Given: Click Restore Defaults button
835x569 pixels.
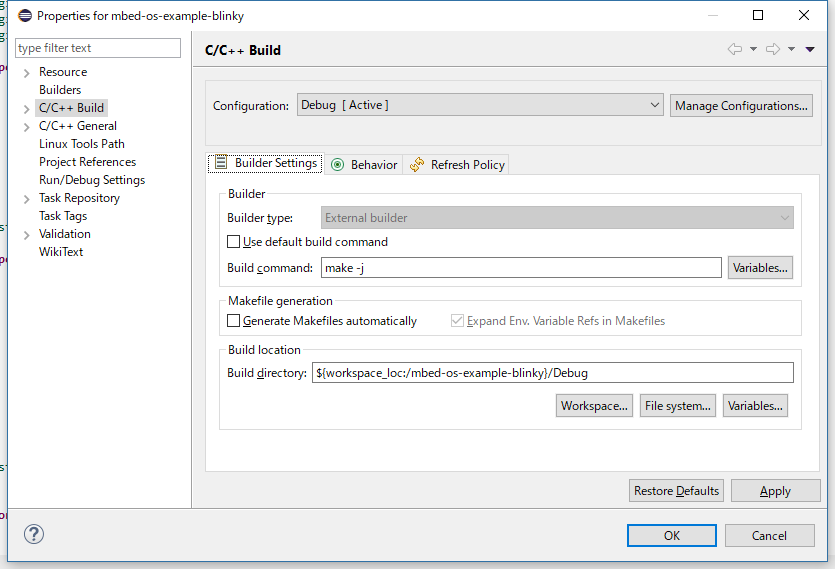Looking at the screenshot, I should [x=676, y=491].
